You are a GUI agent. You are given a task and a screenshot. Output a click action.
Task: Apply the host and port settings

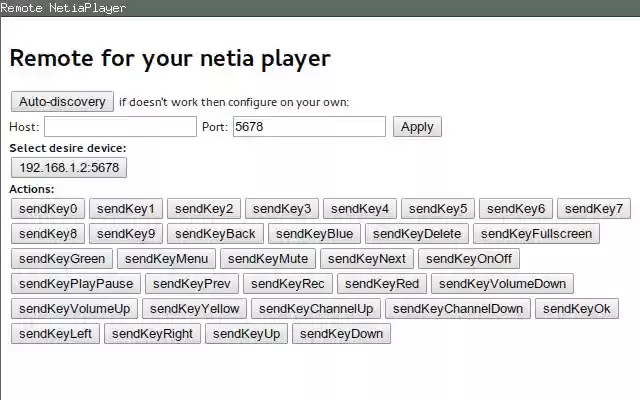point(417,127)
